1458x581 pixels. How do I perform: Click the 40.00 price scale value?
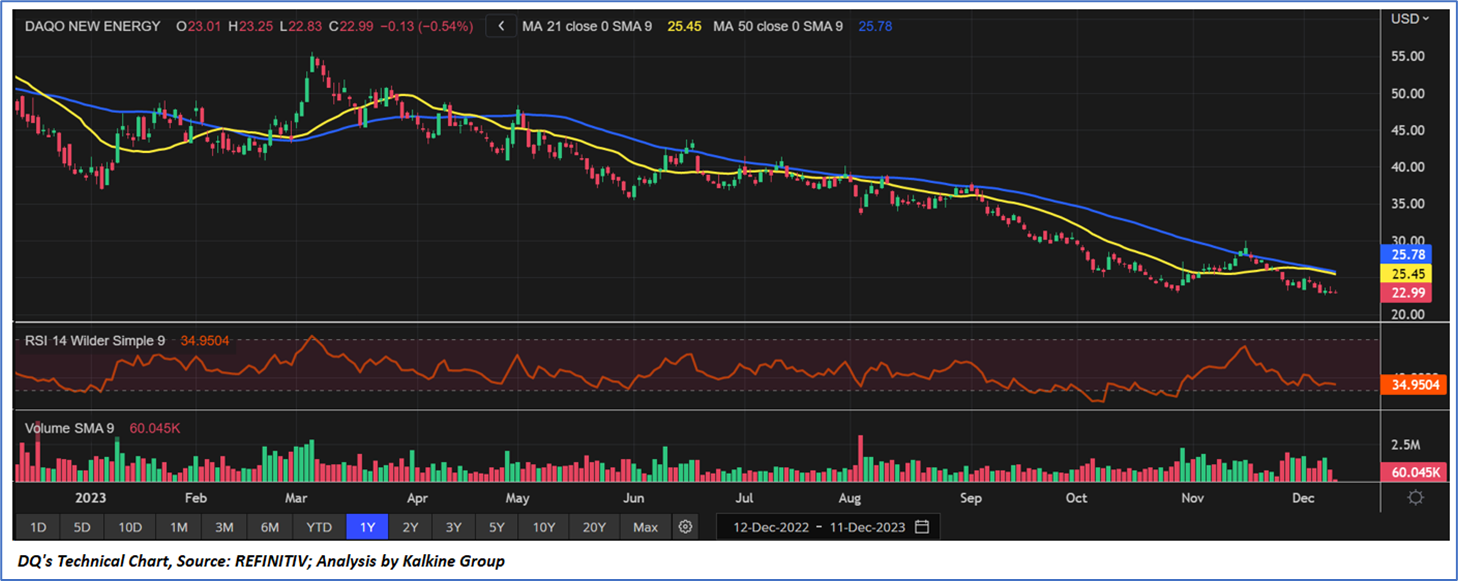point(1407,167)
